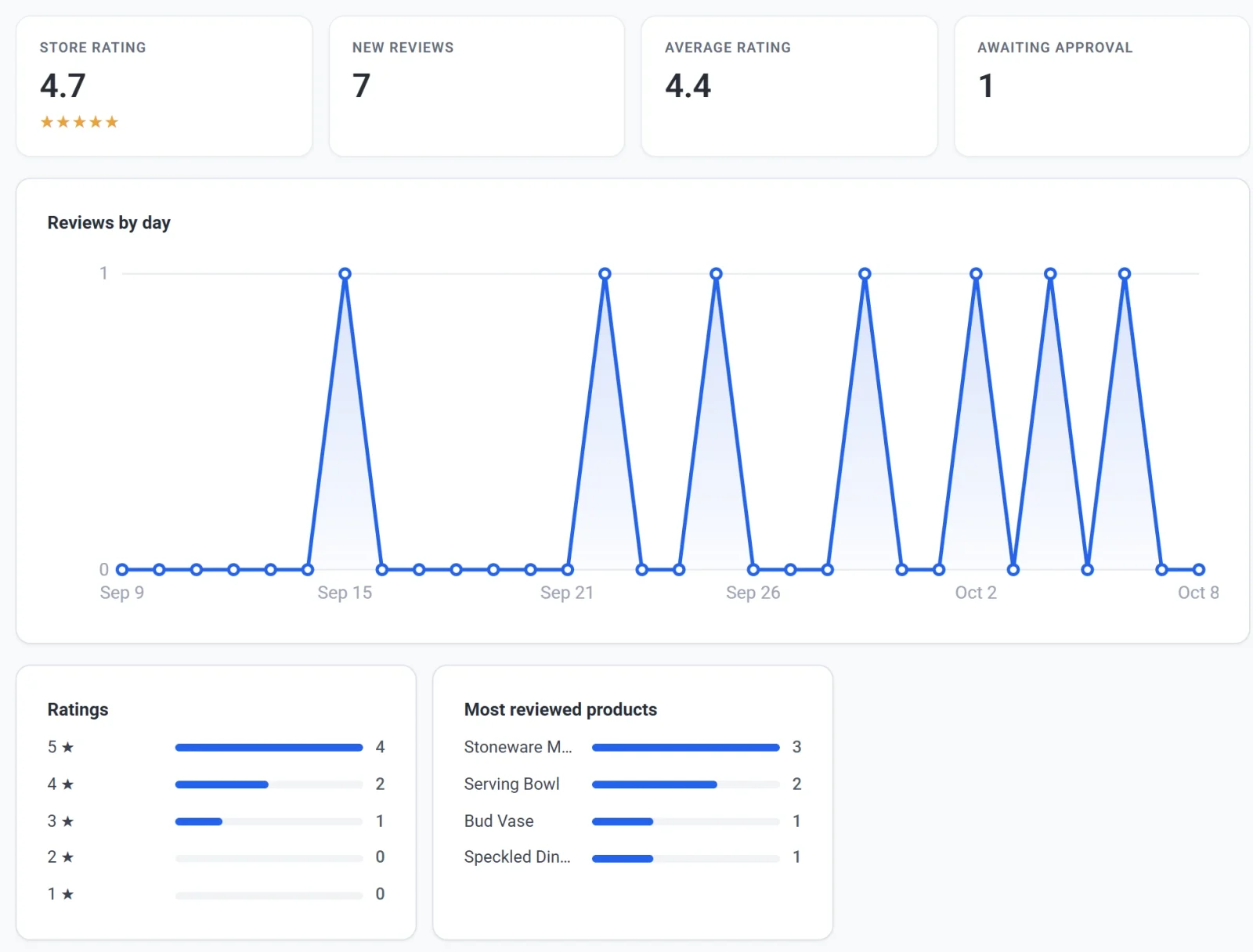The width and height of the screenshot is (1253, 952).
Task: Click the Bud Vase review count bar
Action: tap(685, 821)
